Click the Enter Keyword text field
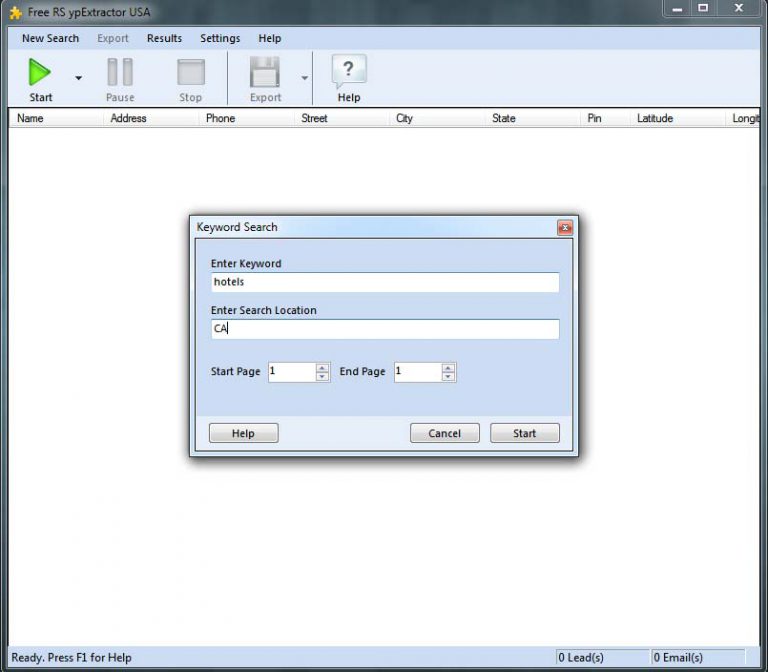The width and height of the screenshot is (768, 672). (384, 283)
